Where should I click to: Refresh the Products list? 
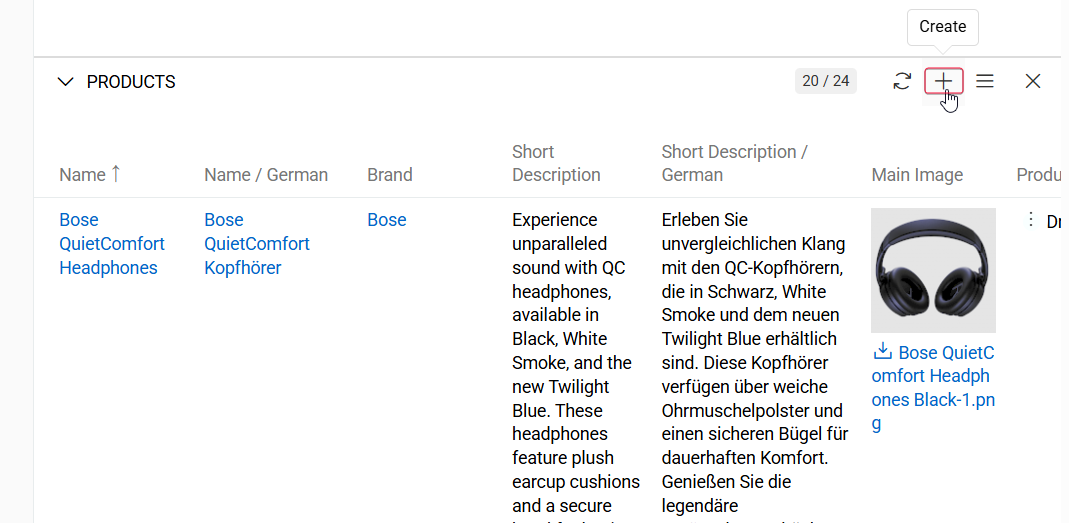coord(902,82)
